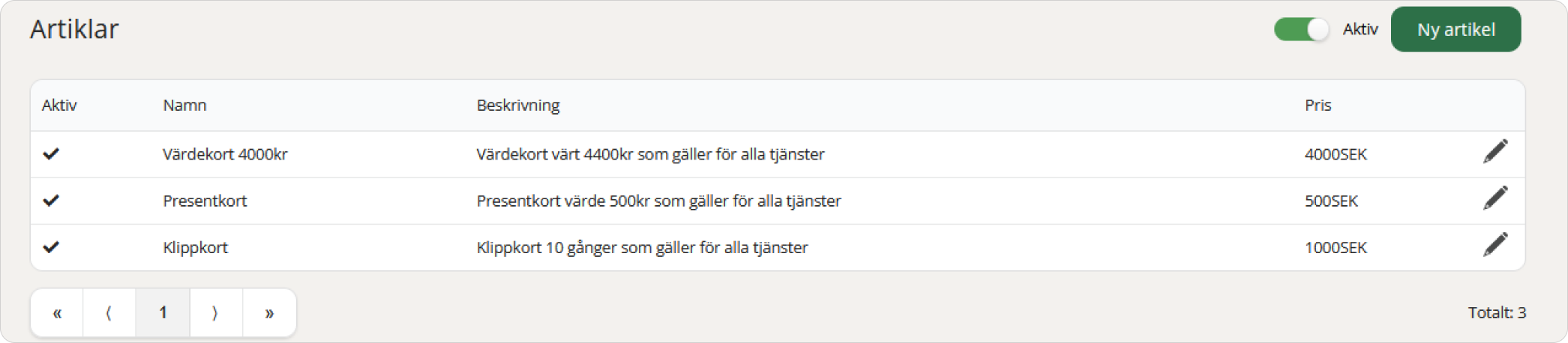Select page 1 in pagination
Screen dimensions: 1568x343
[x=163, y=313]
